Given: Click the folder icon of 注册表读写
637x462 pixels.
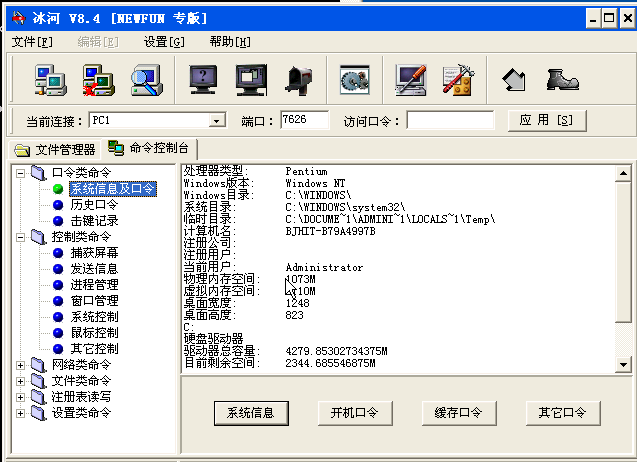Looking at the screenshot, I should [x=39, y=397].
